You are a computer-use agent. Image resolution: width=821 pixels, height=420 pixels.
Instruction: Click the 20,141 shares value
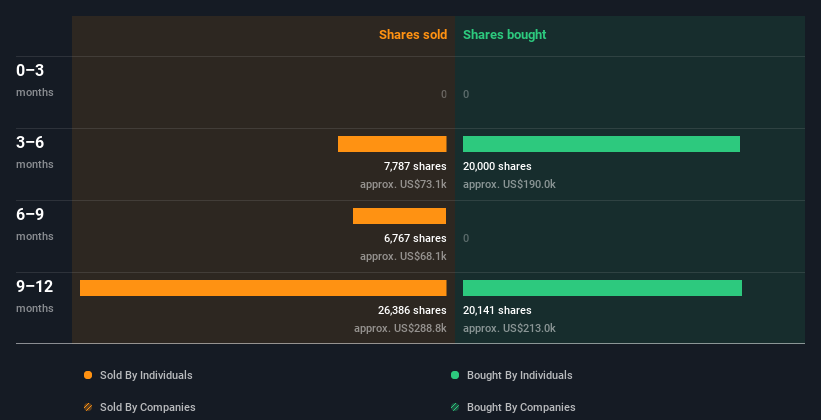pos(497,310)
